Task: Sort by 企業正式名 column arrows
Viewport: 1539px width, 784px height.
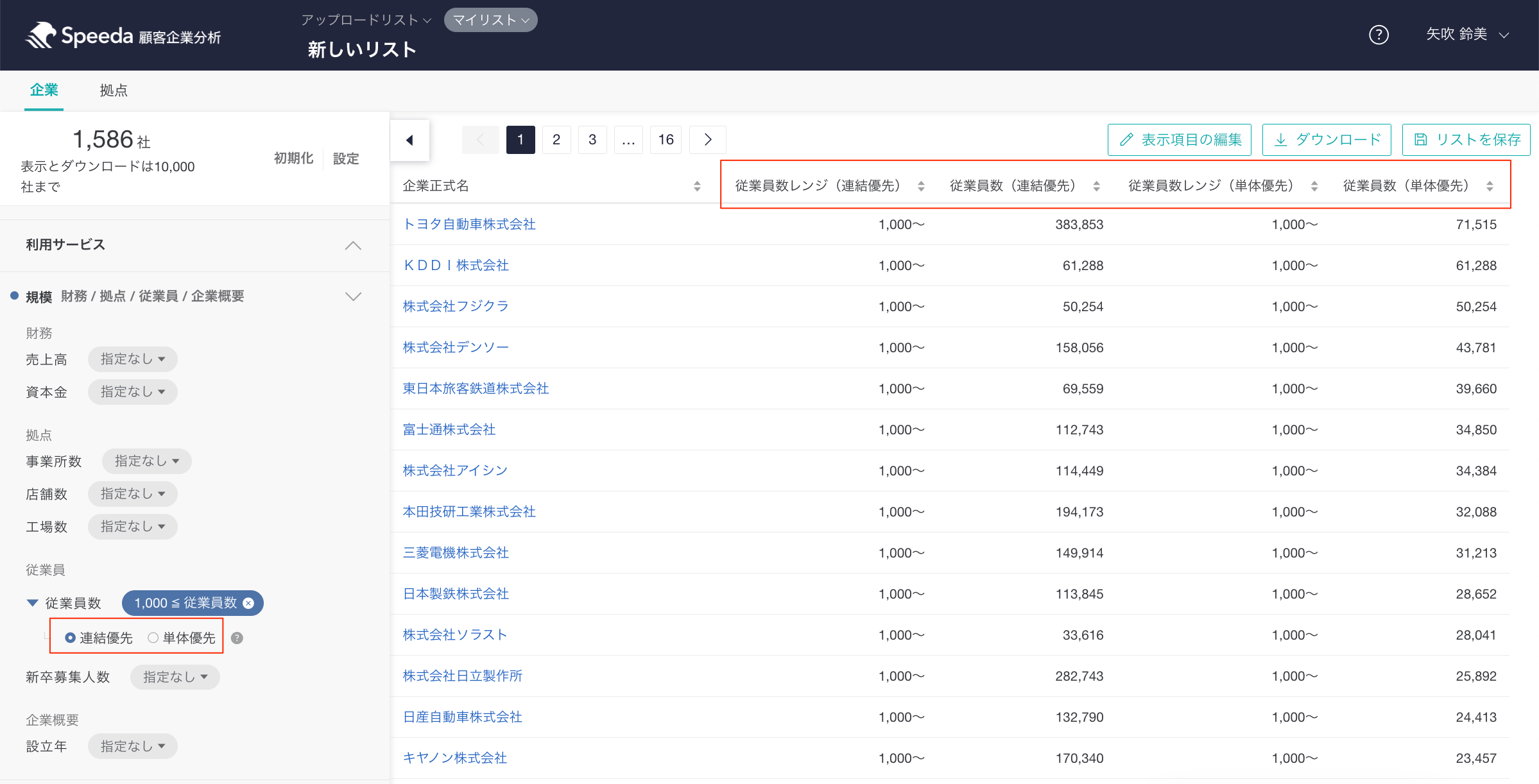Action: pos(697,186)
